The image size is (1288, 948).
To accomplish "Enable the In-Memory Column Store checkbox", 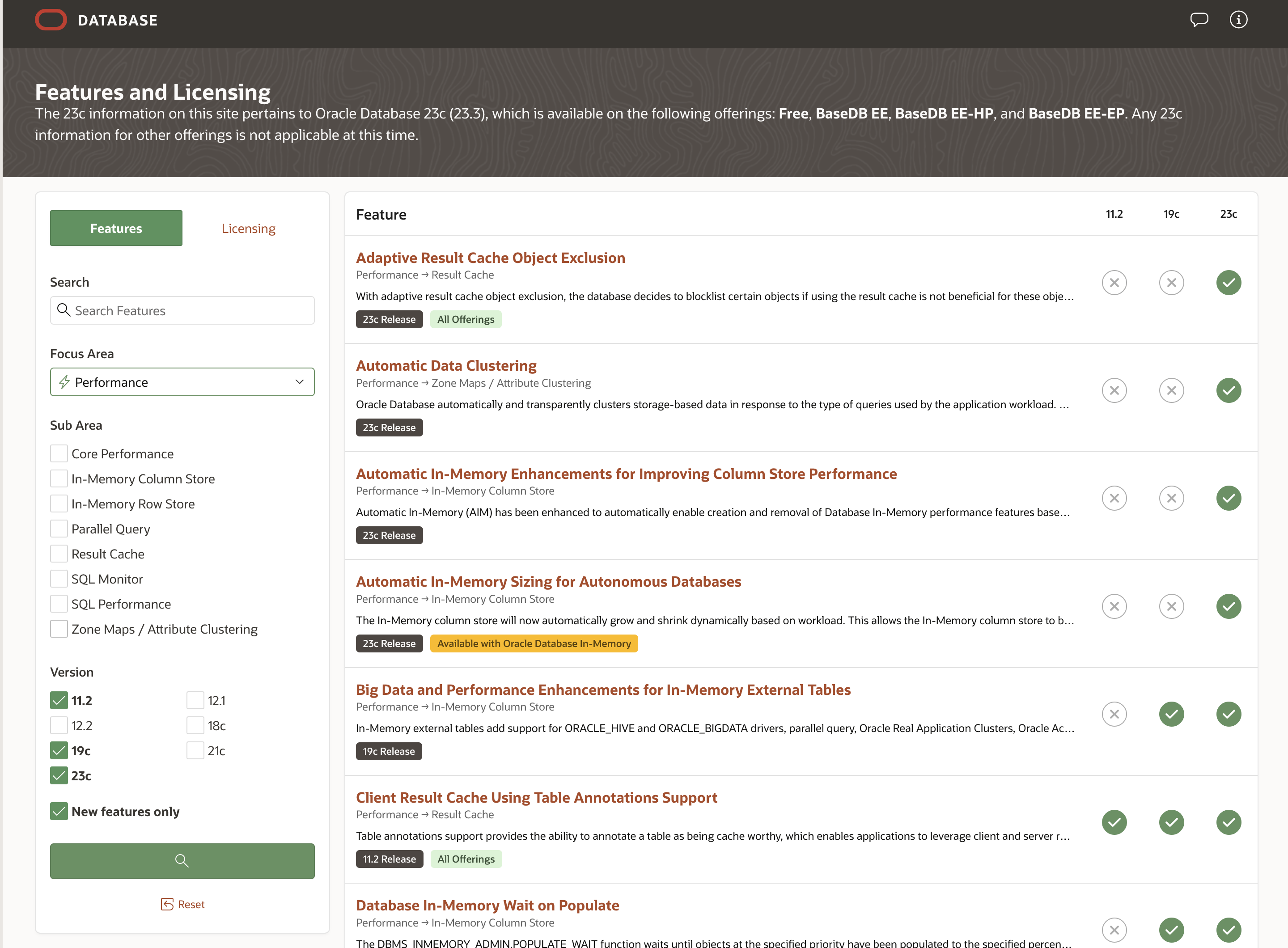I will point(59,478).
